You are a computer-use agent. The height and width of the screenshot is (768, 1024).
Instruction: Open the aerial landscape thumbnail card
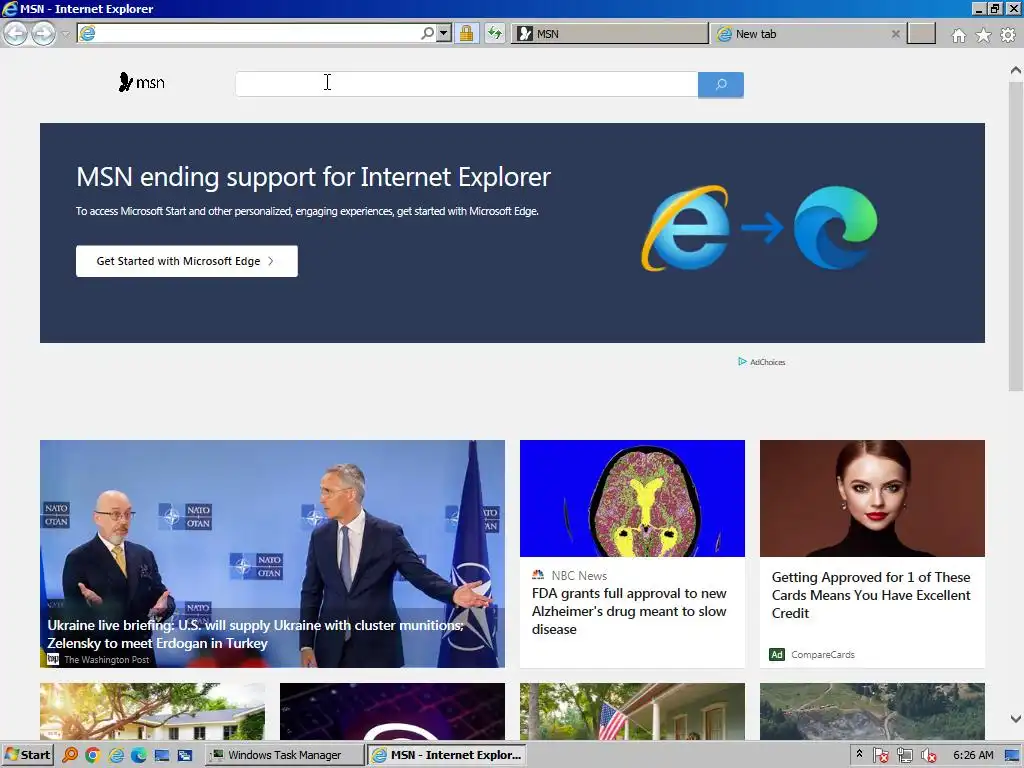coord(872,711)
